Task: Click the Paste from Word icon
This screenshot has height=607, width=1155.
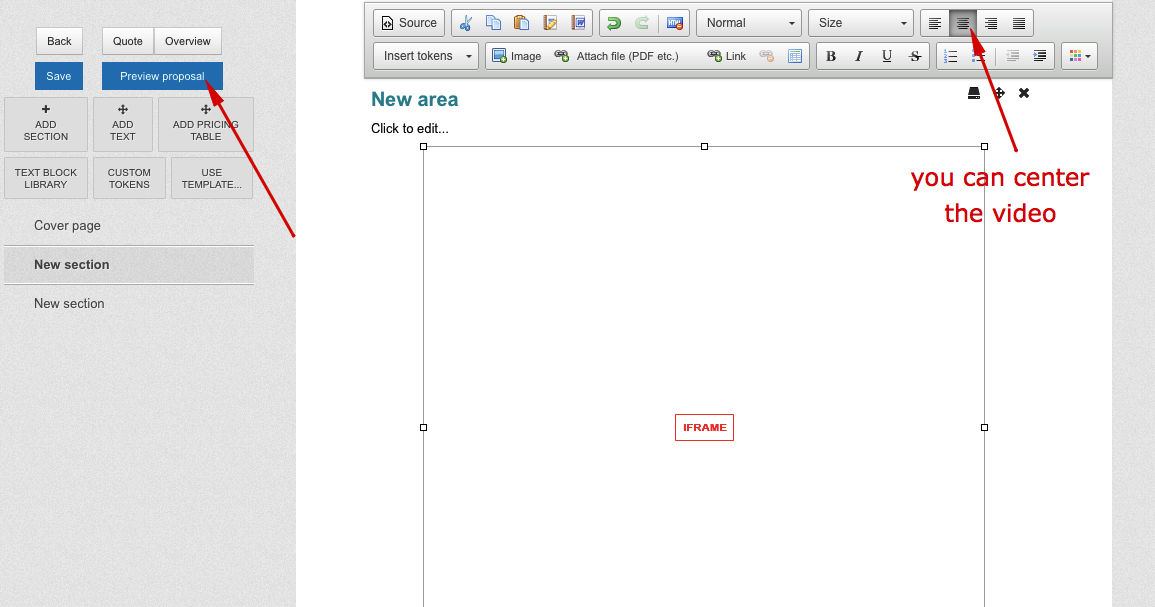Action: (578, 23)
